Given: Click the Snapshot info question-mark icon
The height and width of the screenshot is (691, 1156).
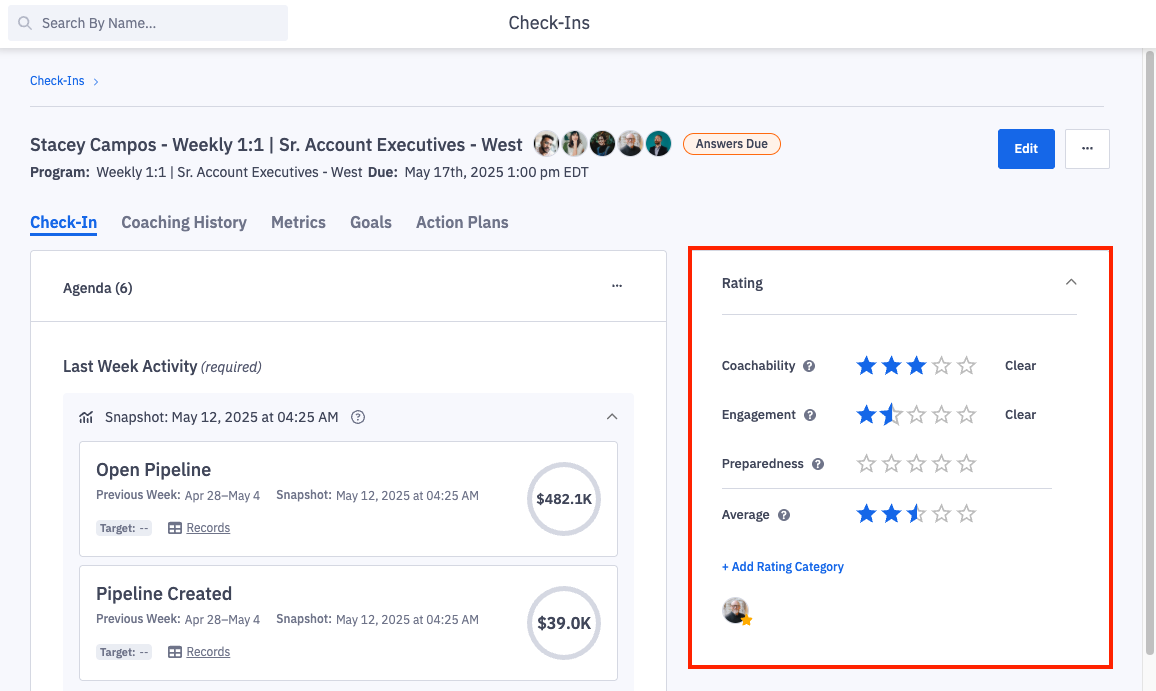Looking at the screenshot, I should point(358,417).
